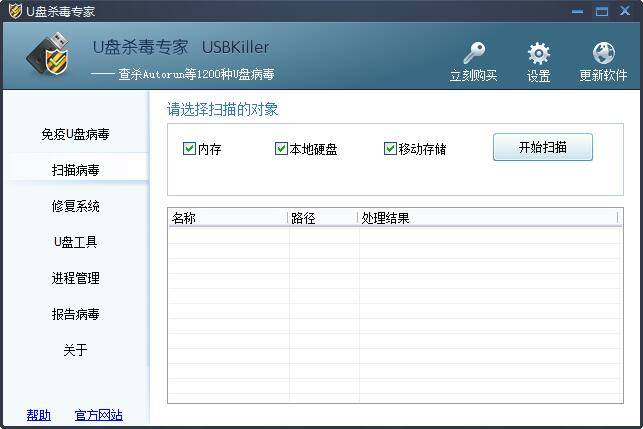Uncheck the 本地硬盘 checkbox

click(281, 148)
